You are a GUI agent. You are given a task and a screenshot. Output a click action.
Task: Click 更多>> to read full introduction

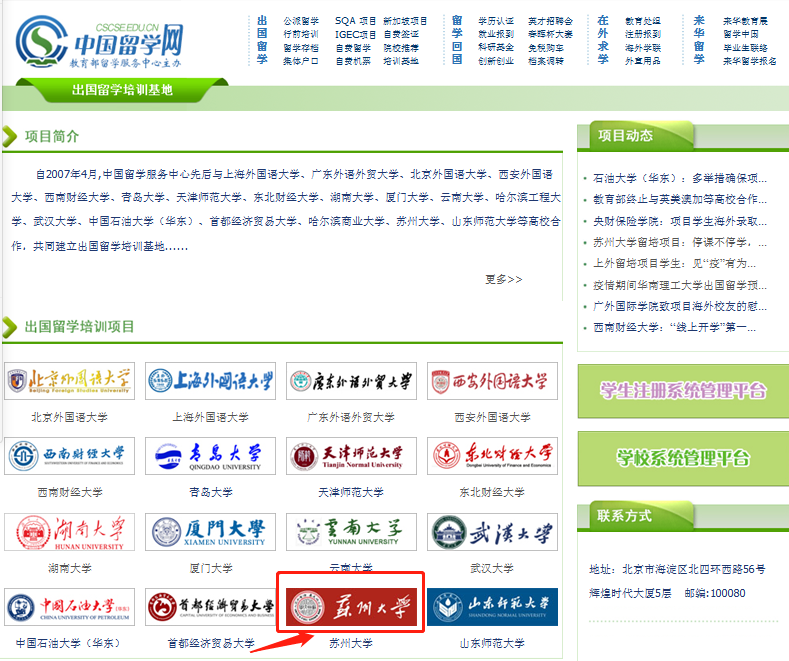503,279
